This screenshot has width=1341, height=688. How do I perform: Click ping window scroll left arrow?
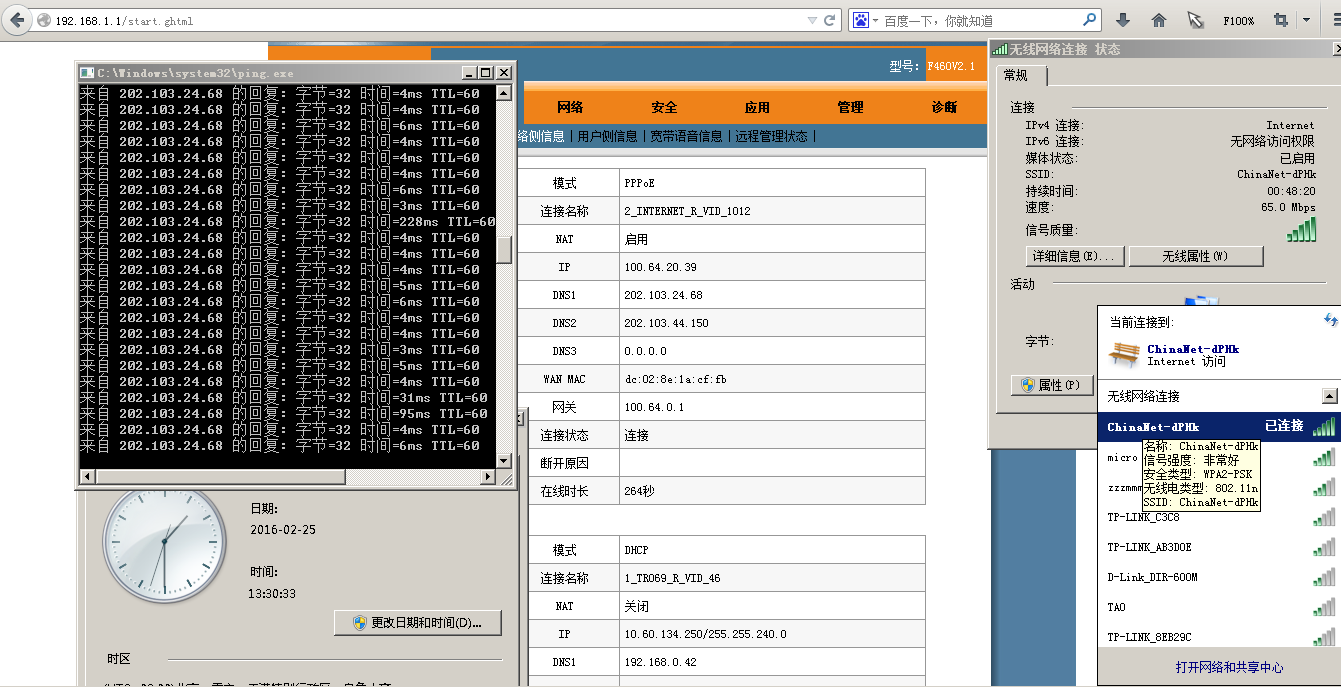87,477
